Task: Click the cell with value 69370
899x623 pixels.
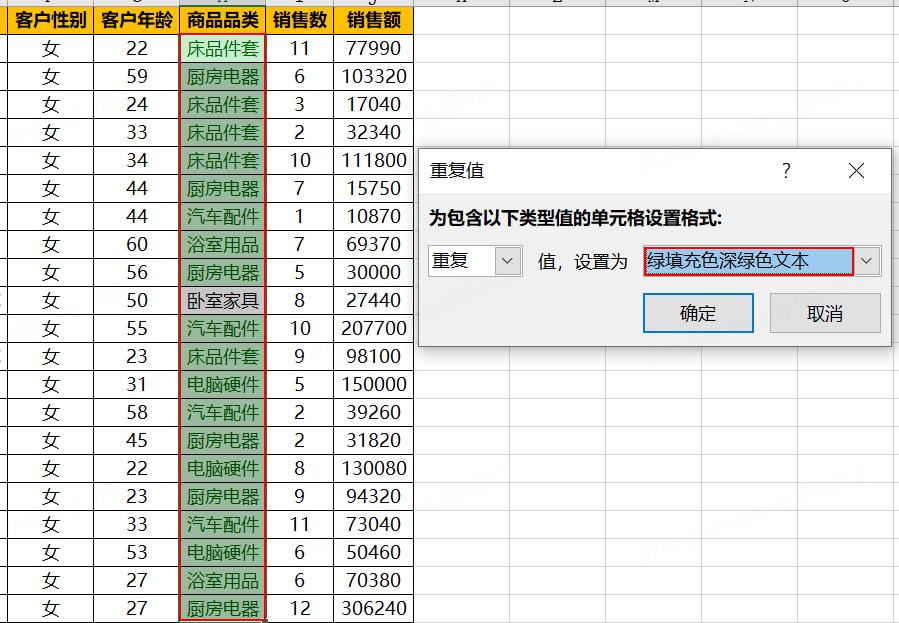Action: pyautogui.click(x=373, y=244)
